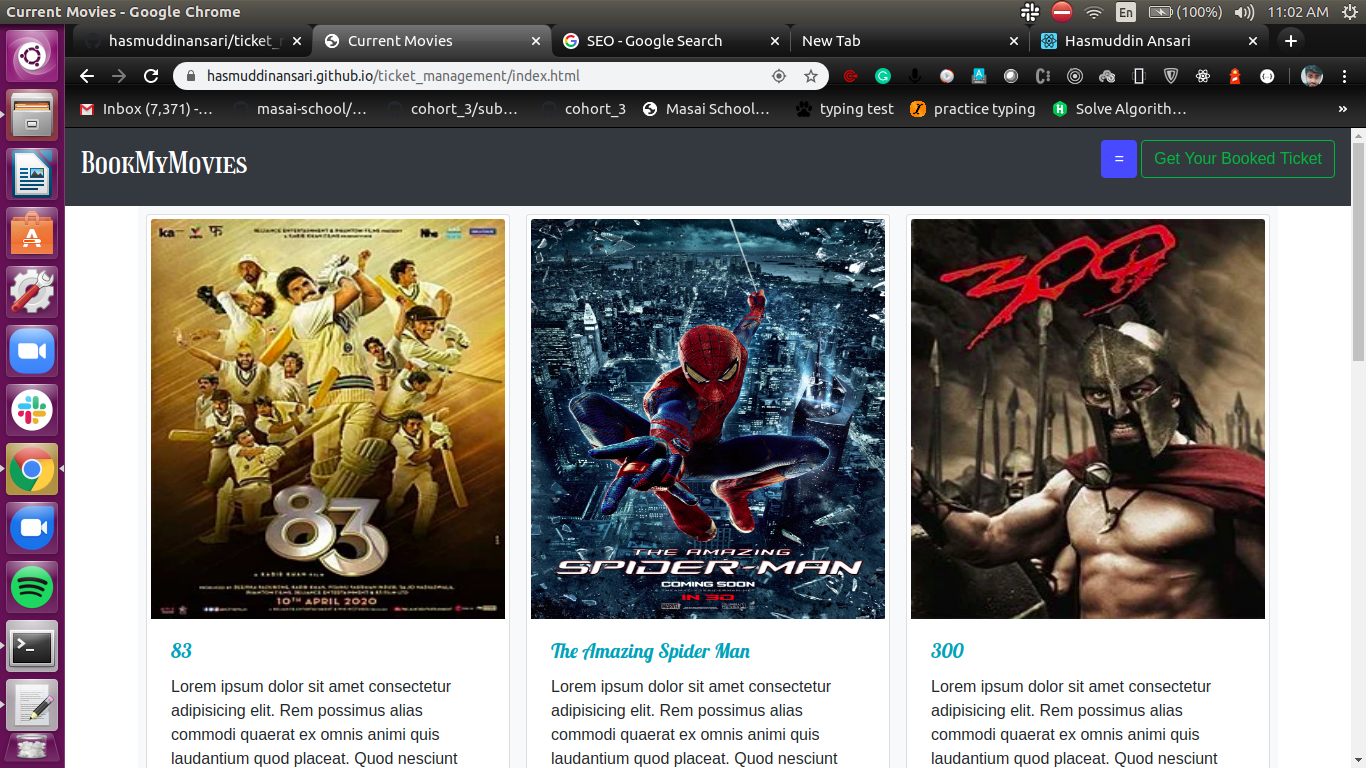Click the system volume indicator
The width and height of the screenshot is (1366, 768).
tap(1244, 12)
